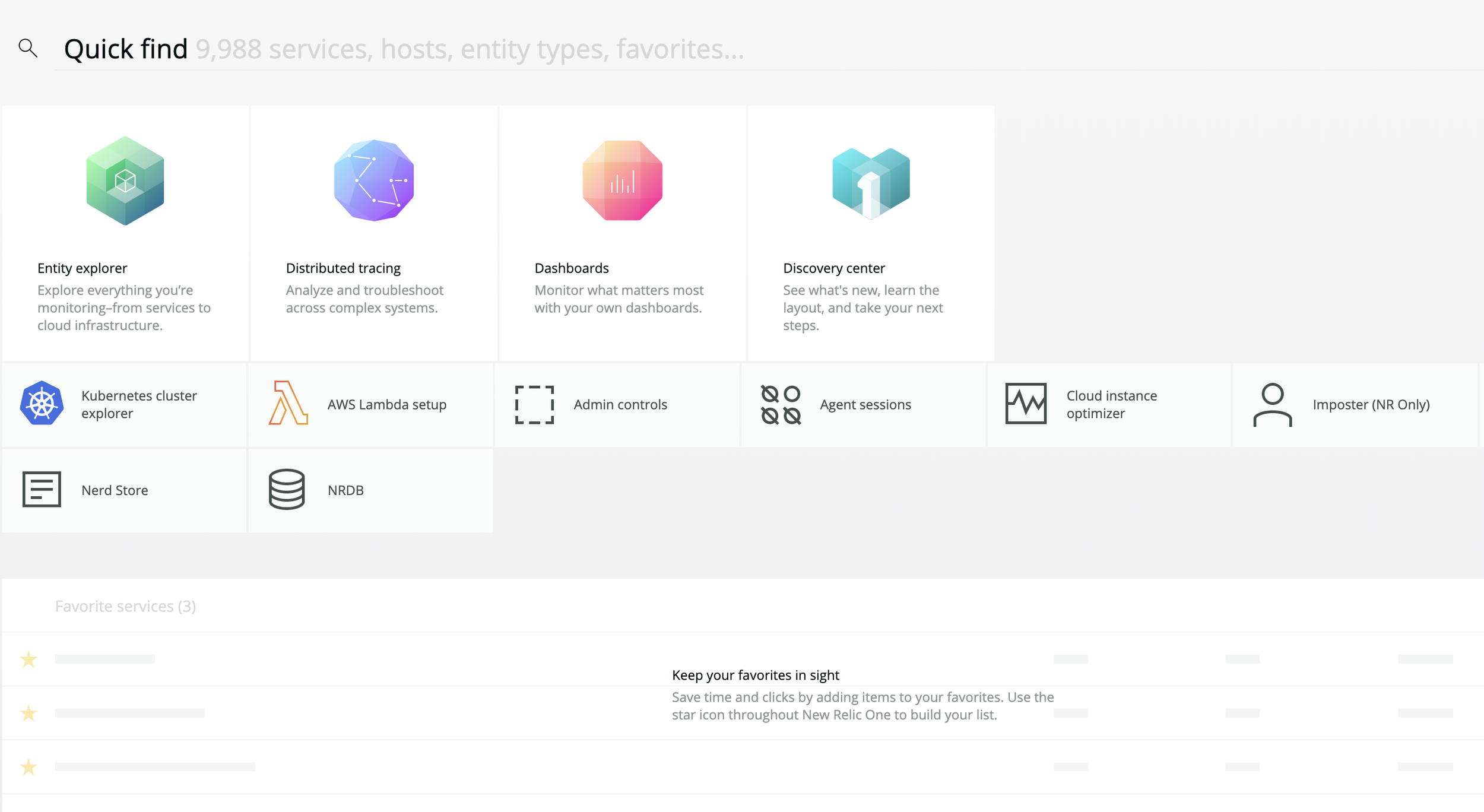Open Imposter (NR Only) label

tap(1371, 405)
